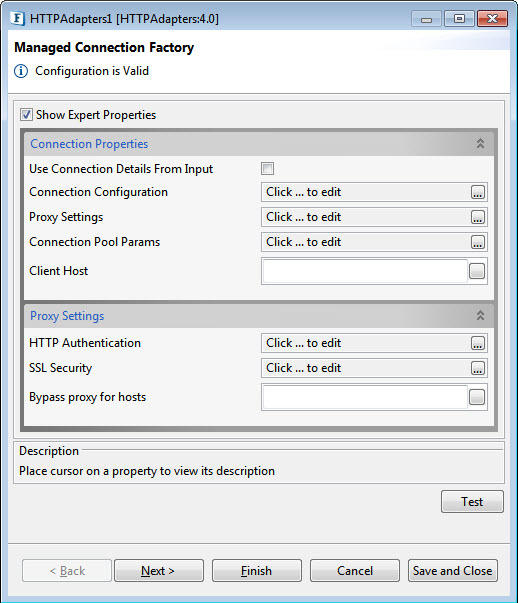
Task: Collapse the Connection Properties section
Action: click(x=480, y=144)
